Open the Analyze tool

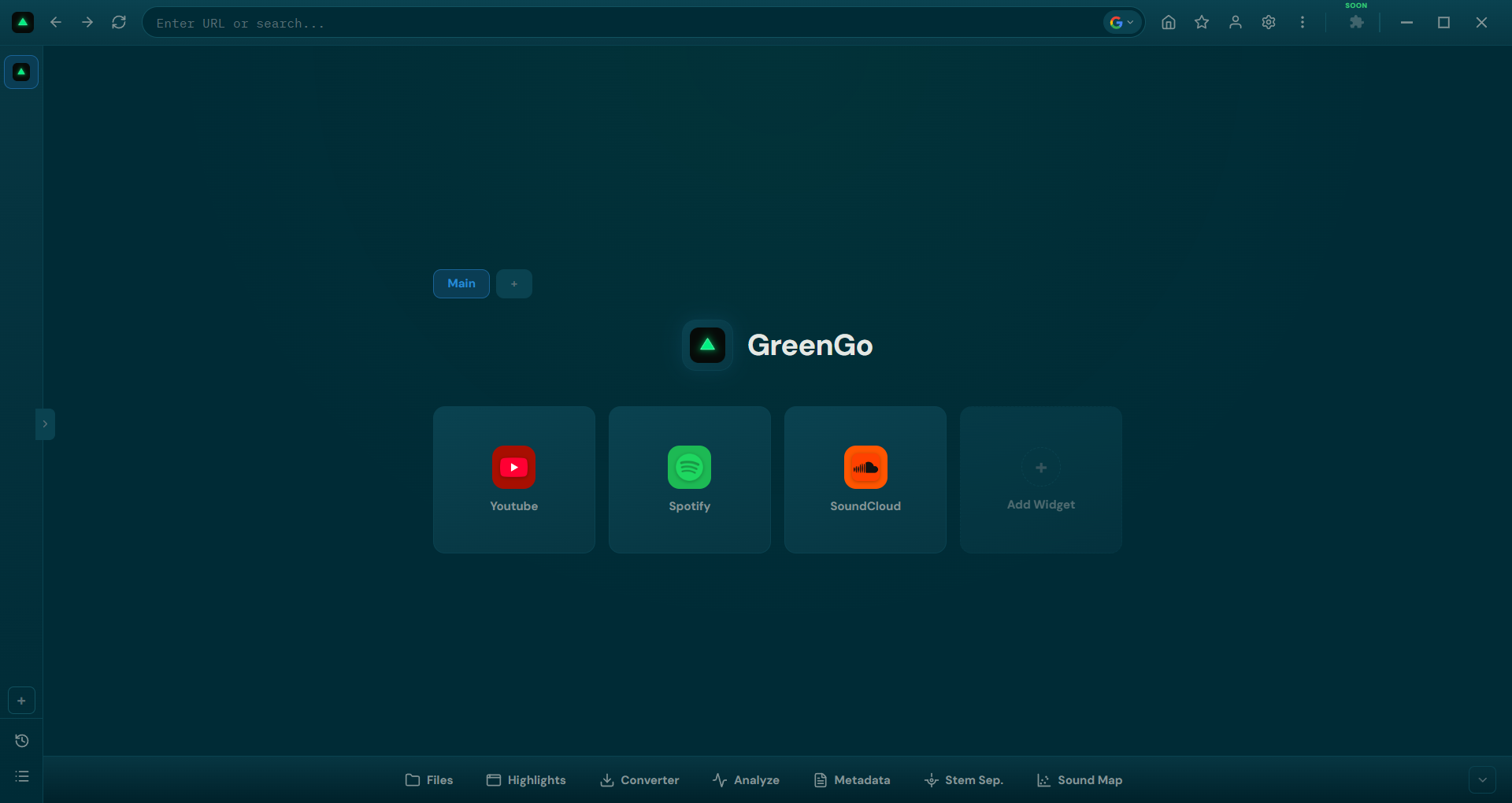click(746, 780)
